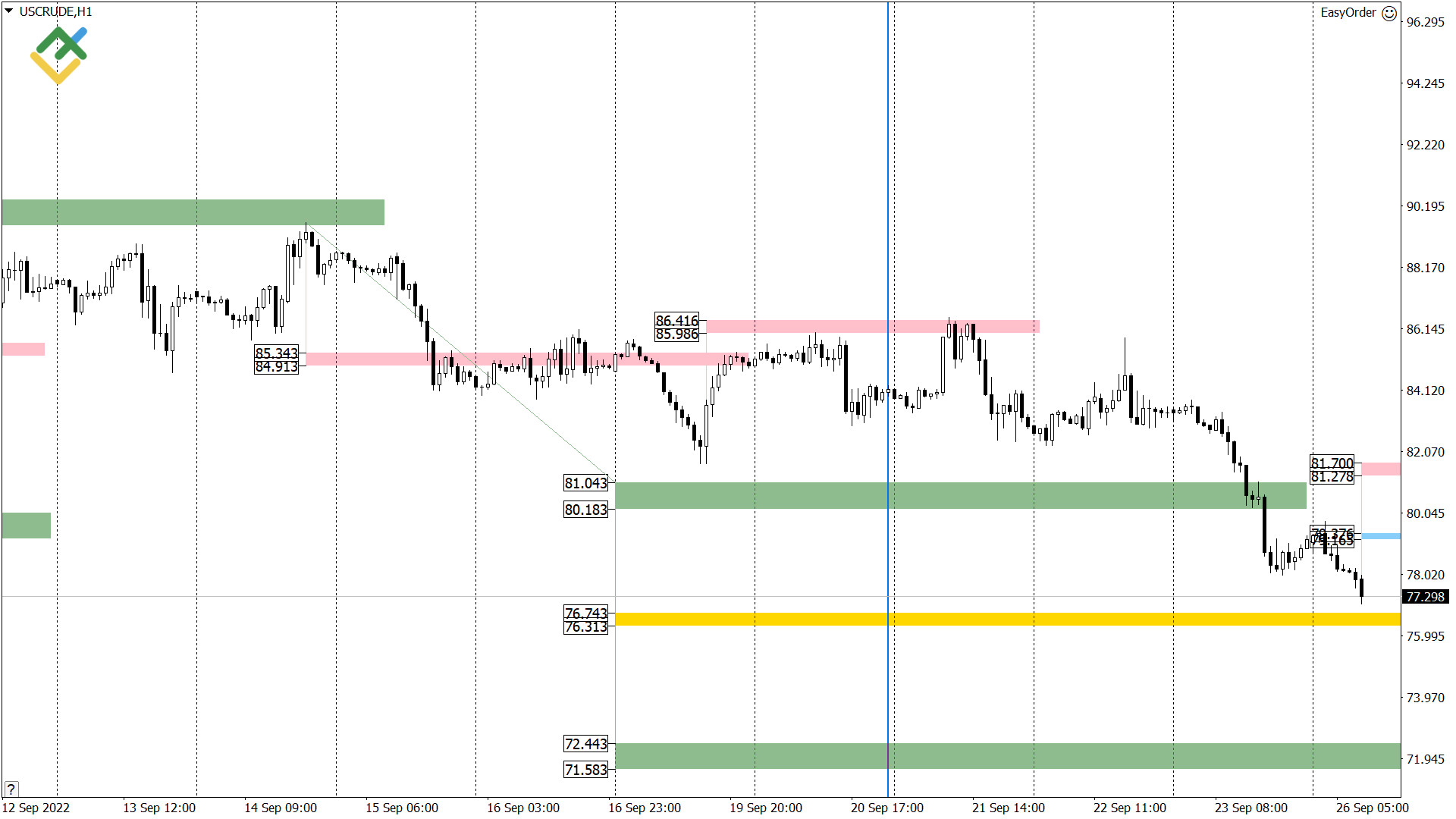Select the 72.443 level label
Image resolution: width=1456 pixels, height=819 pixels.
(x=585, y=744)
